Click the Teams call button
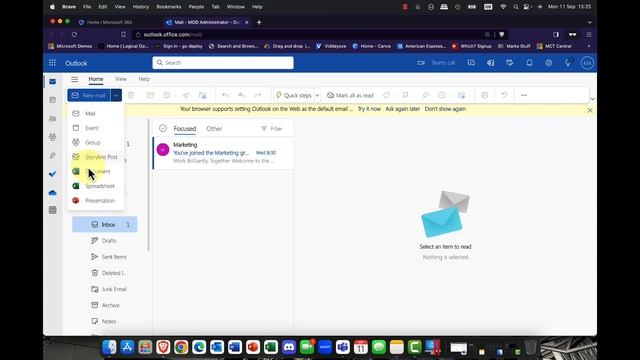 [x=436, y=63]
